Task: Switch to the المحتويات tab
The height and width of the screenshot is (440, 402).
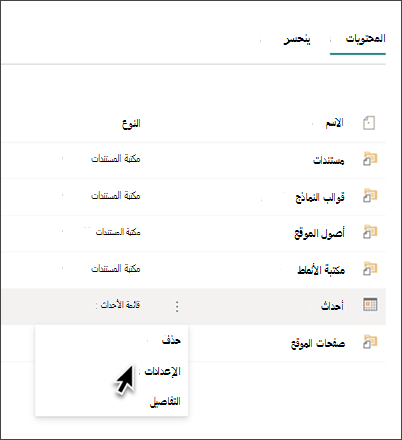Action: pyautogui.click(x=365, y=39)
